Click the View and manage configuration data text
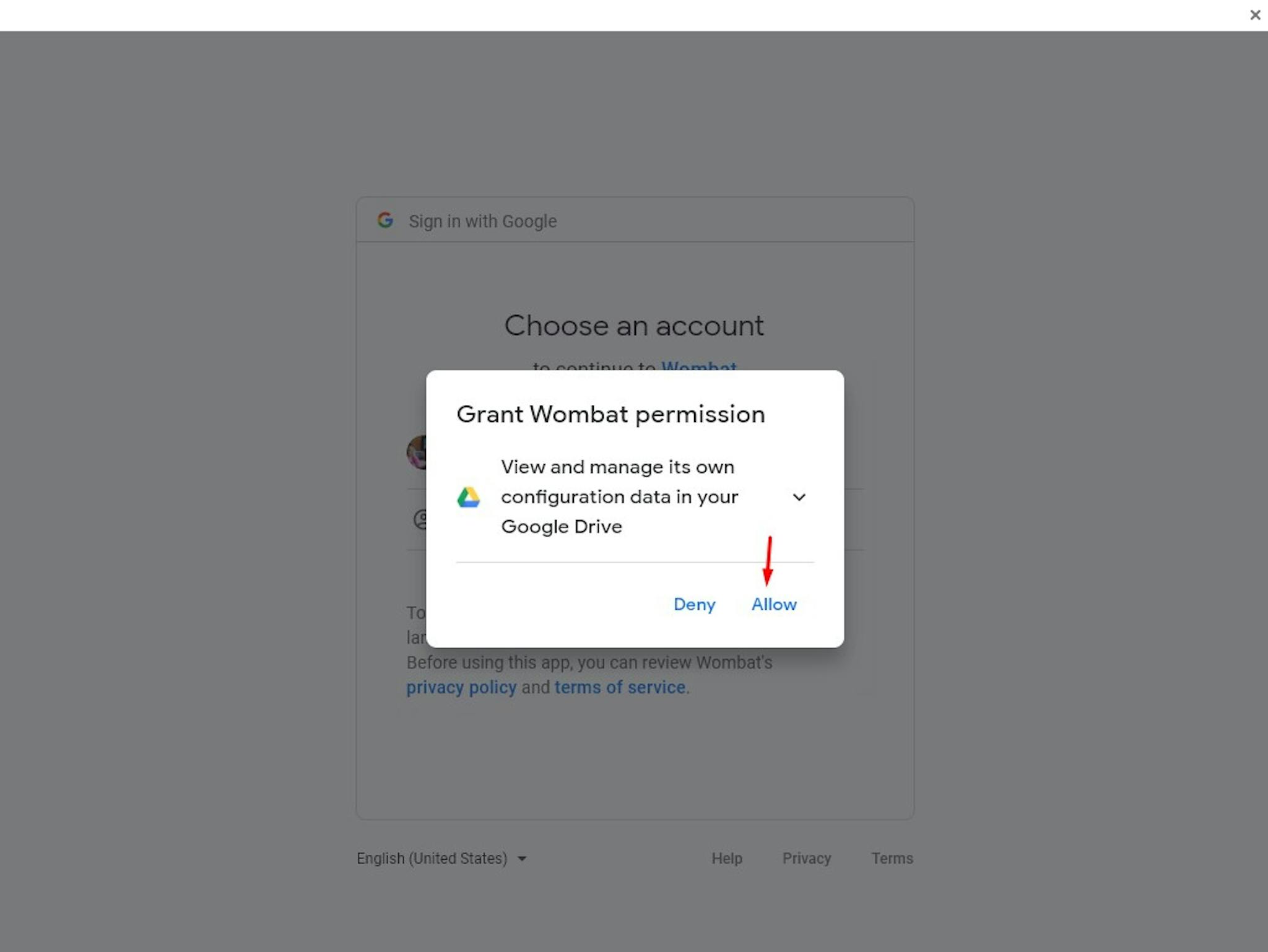 (619, 496)
